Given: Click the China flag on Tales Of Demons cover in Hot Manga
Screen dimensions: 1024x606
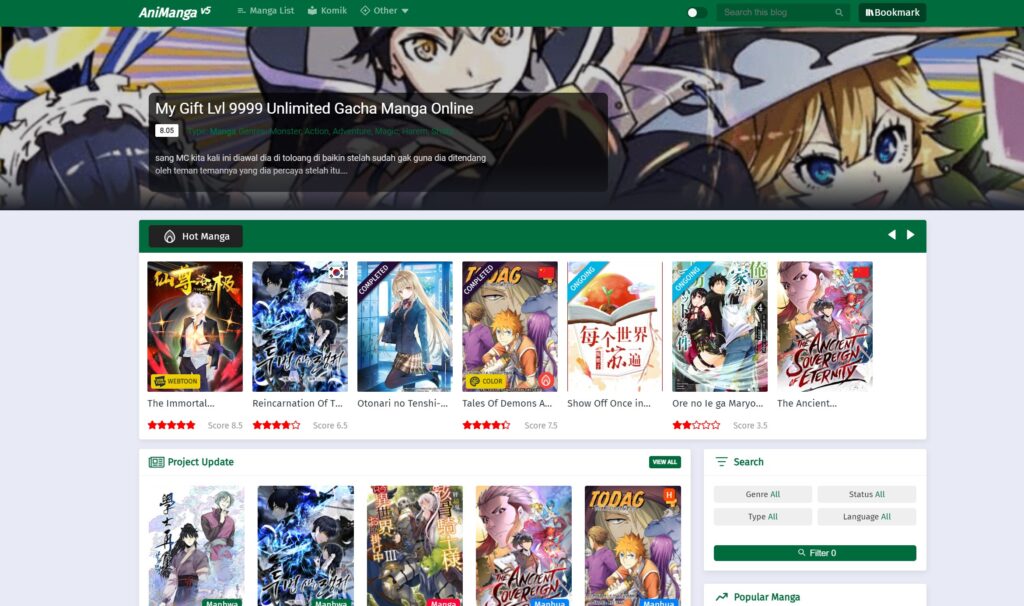Looking at the screenshot, I should (x=546, y=272).
